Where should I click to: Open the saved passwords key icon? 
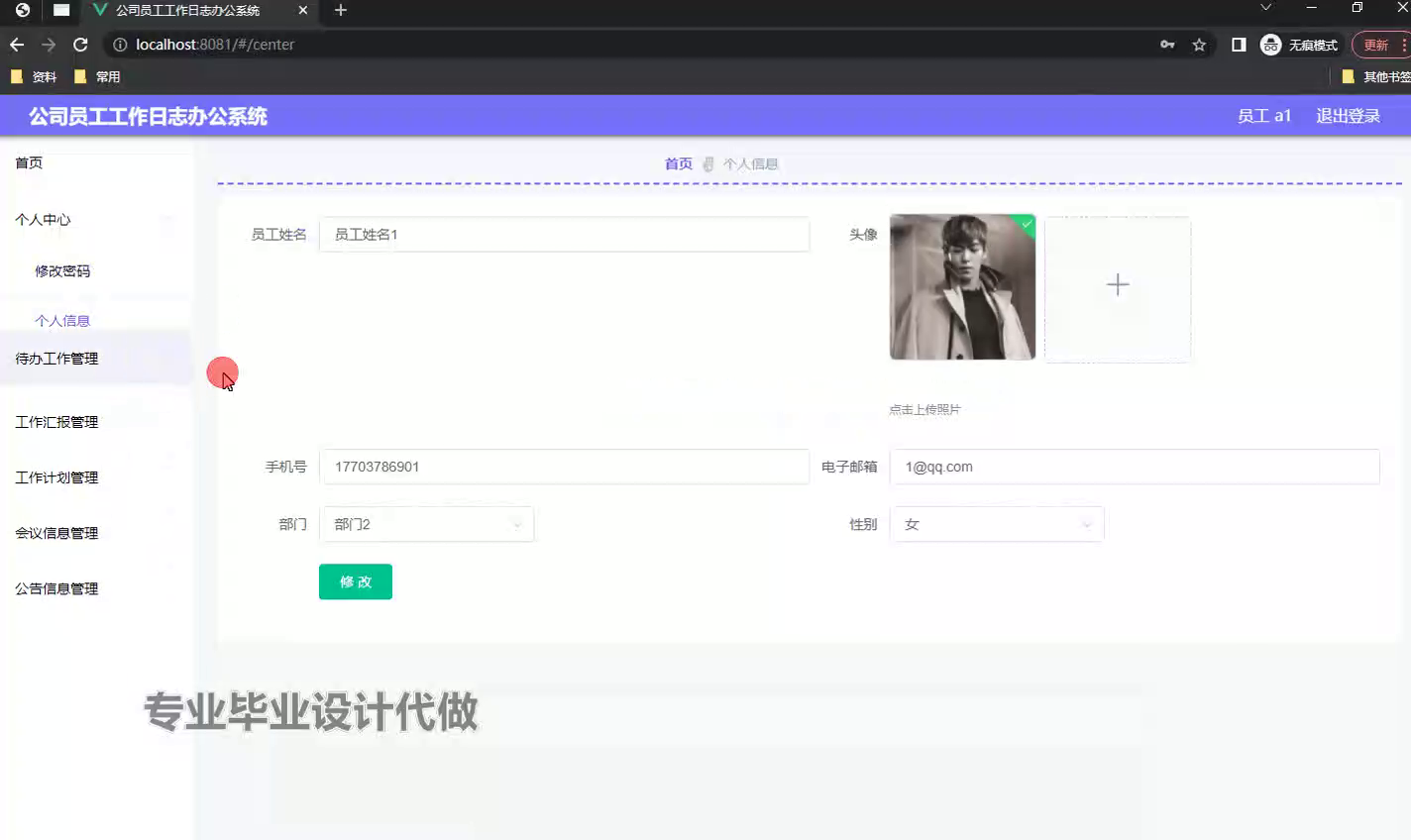[1167, 45]
